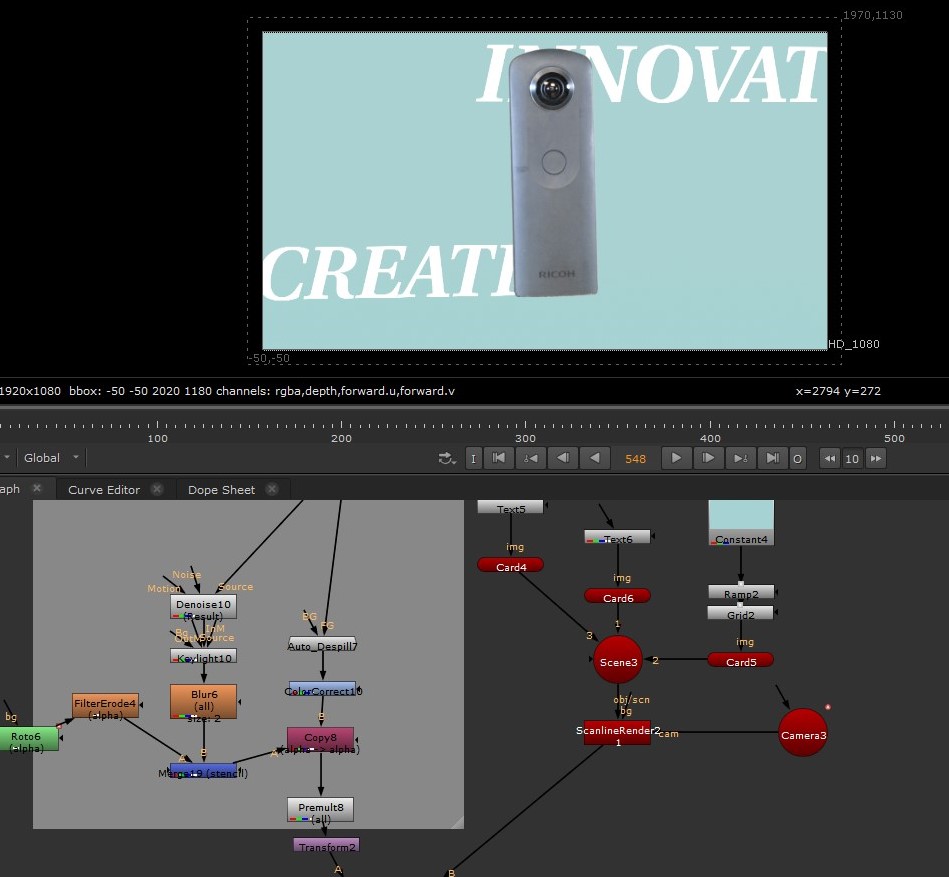This screenshot has height=877, width=949.
Task: Set the out point with the O button
Action: pyautogui.click(x=797, y=458)
